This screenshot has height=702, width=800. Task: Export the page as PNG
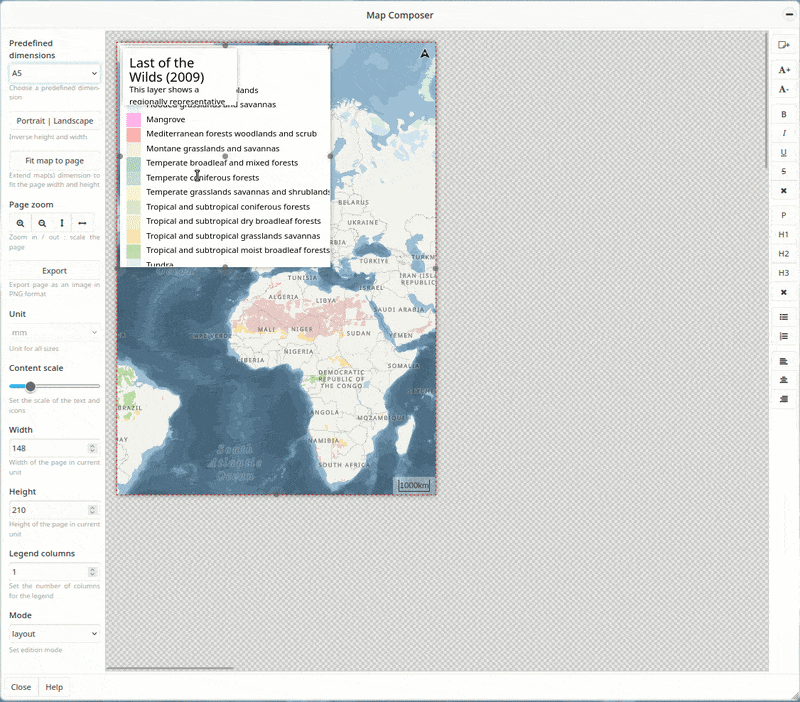(x=53, y=270)
